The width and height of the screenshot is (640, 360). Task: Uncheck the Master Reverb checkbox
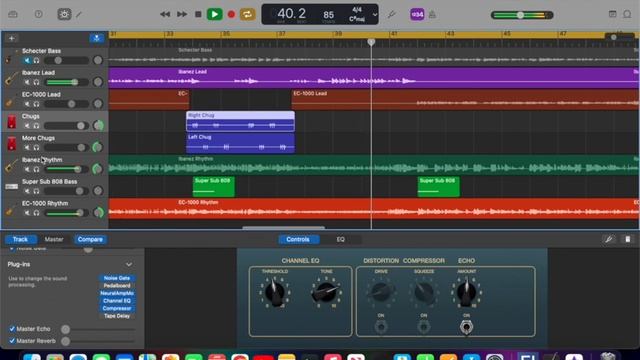(12, 340)
